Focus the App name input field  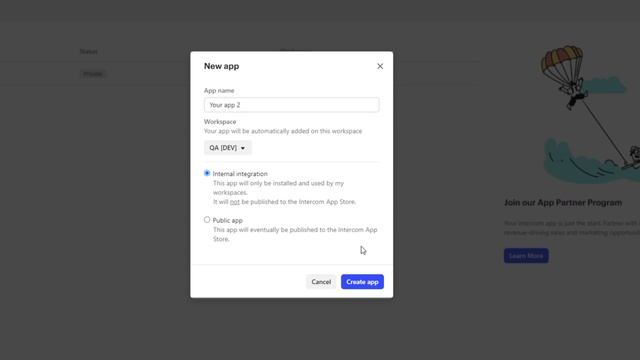click(x=291, y=105)
